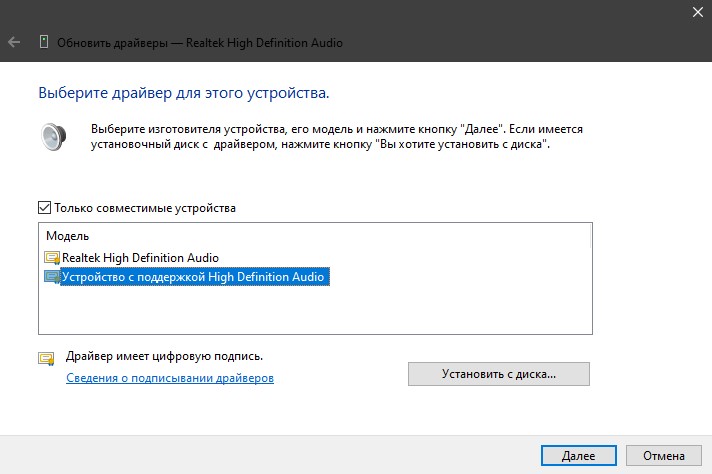712x474 pixels.
Task: Click signed driver certificate icon
Action: [46, 359]
